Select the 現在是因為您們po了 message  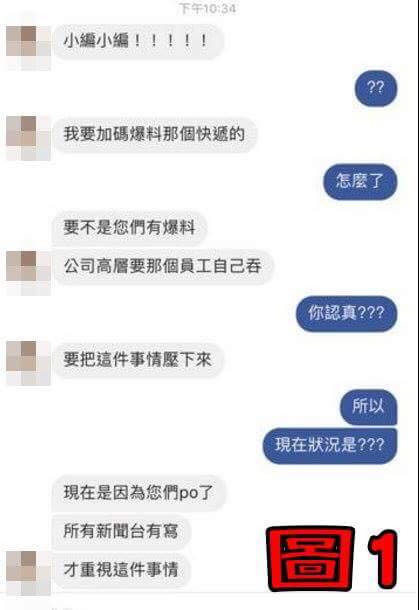[138, 493]
